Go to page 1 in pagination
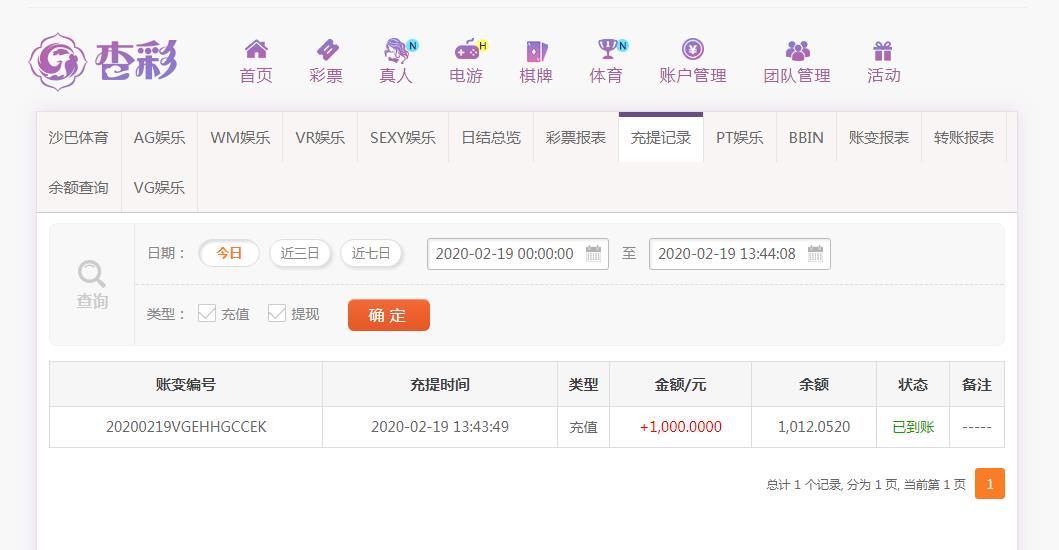 (x=989, y=484)
